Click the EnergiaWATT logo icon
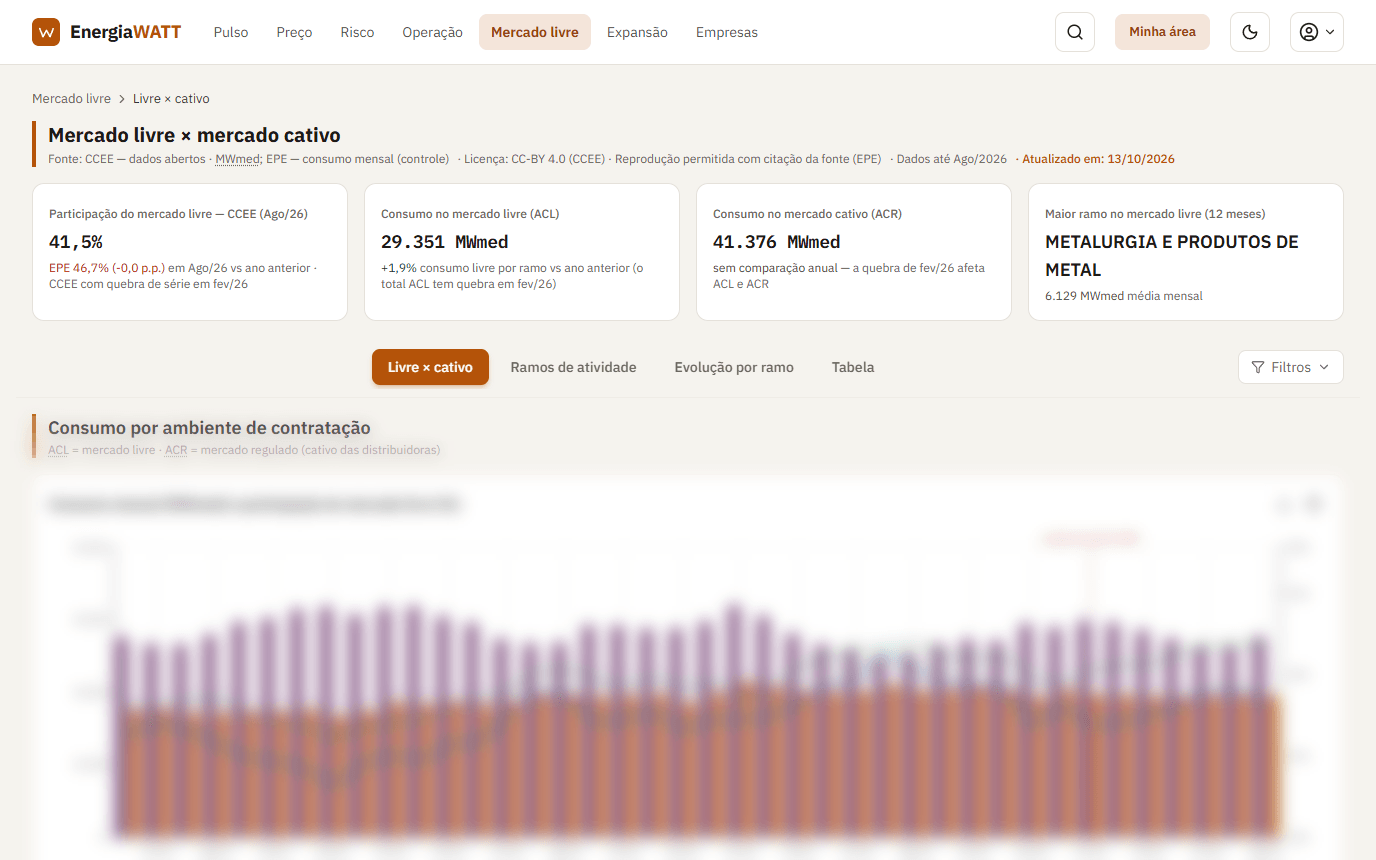Screen dimensions: 1376x860 point(46,32)
